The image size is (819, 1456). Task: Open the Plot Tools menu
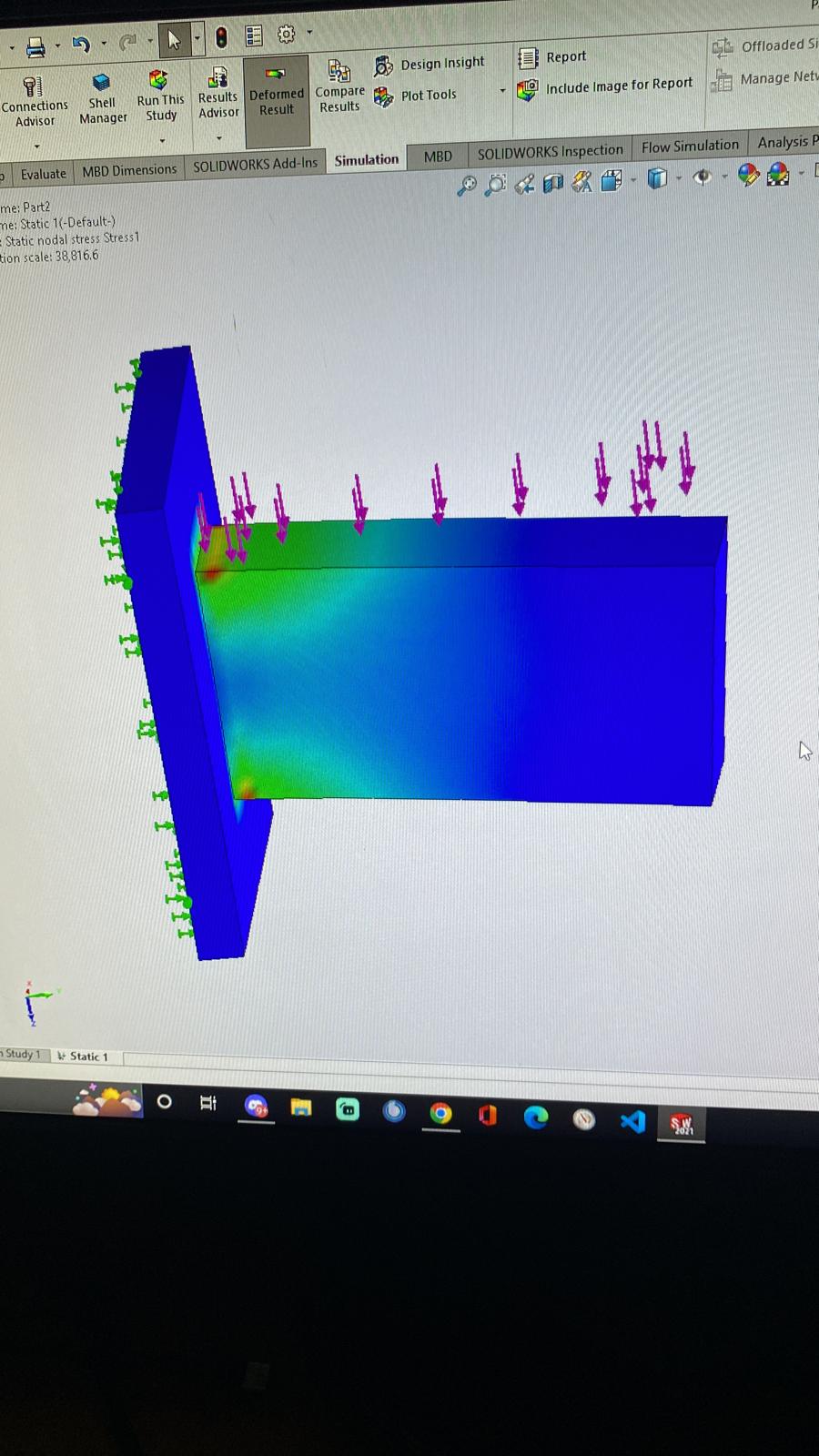(x=416, y=96)
